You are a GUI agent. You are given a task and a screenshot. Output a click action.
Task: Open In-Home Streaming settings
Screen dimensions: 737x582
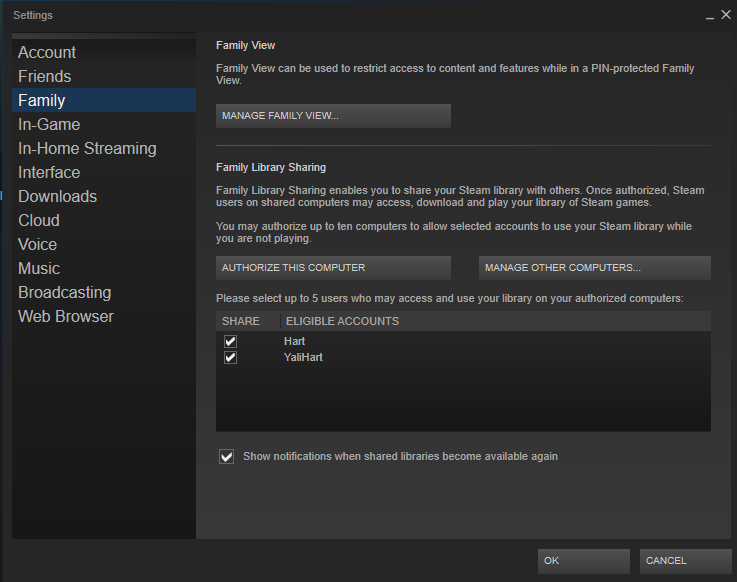tap(104, 148)
